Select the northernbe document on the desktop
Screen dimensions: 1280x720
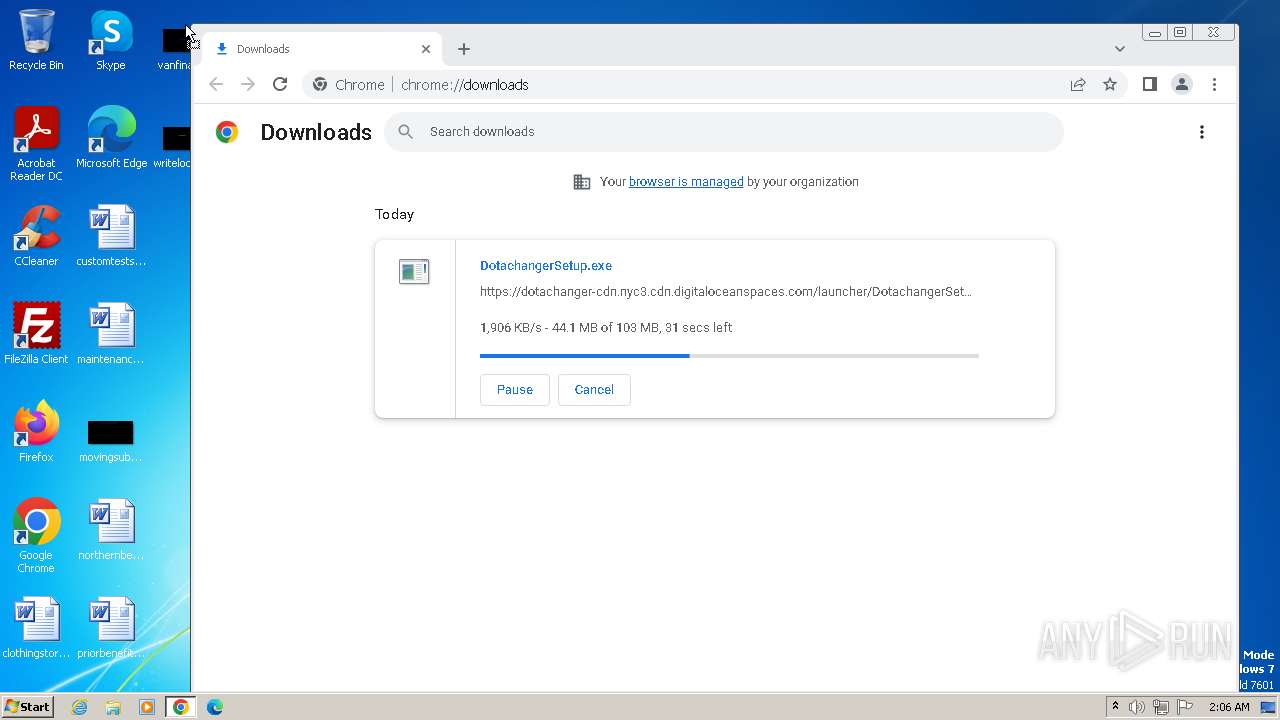point(111,530)
